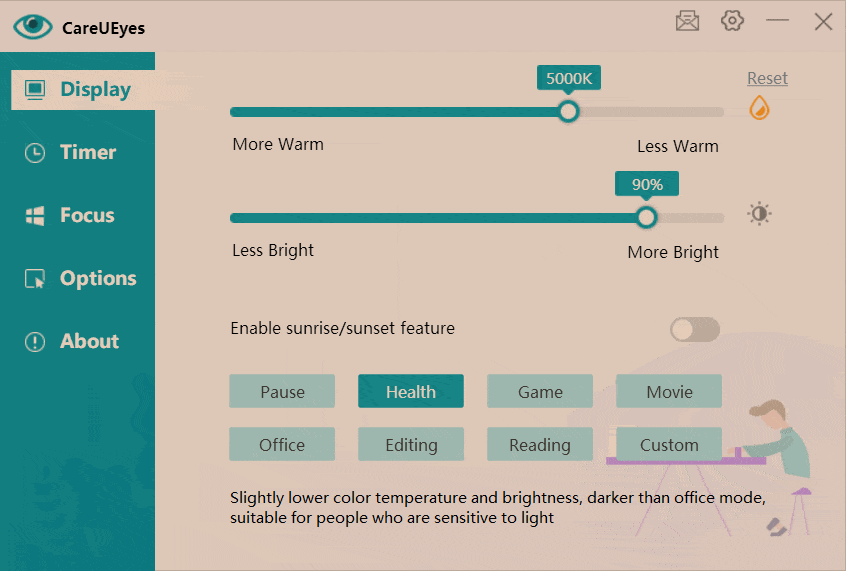The height and width of the screenshot is (571, 846).
Task: Click the windows icon beside Focus
Action: pyautogui.click(x=35, y=216)
